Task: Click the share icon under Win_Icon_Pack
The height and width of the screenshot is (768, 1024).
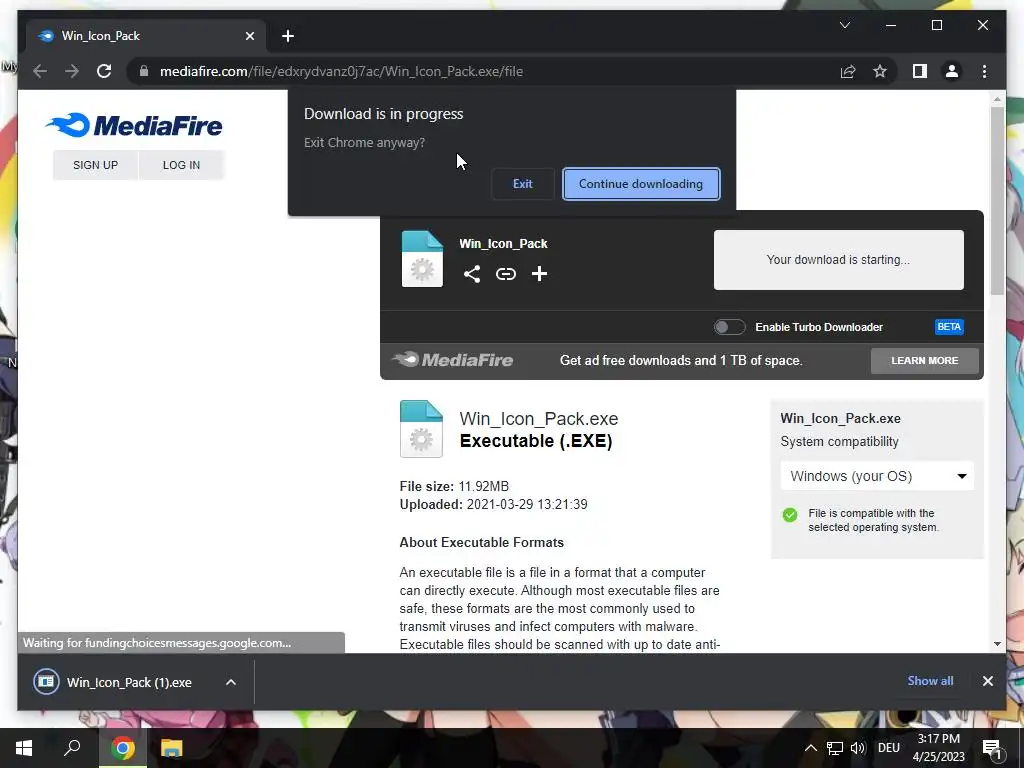Action: coord(472,274)
